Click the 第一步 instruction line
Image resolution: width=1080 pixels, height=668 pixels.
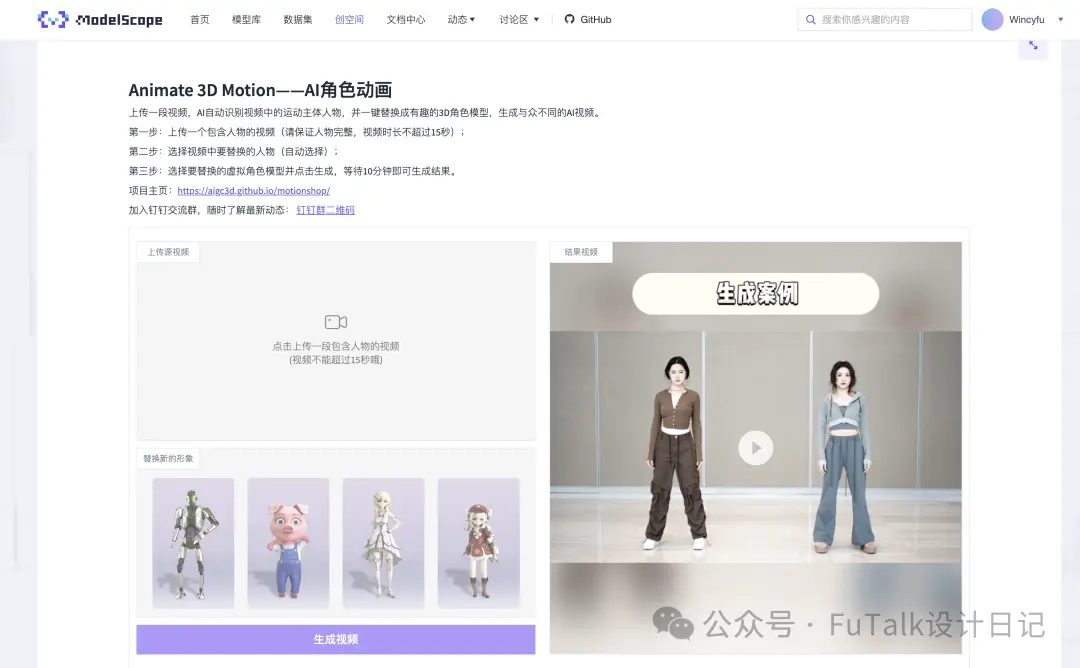pyautogui.click(x=297, y=132)
